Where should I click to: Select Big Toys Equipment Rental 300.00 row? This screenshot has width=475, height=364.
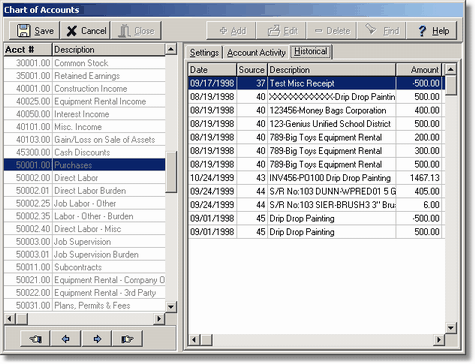[x=316, y=151]
